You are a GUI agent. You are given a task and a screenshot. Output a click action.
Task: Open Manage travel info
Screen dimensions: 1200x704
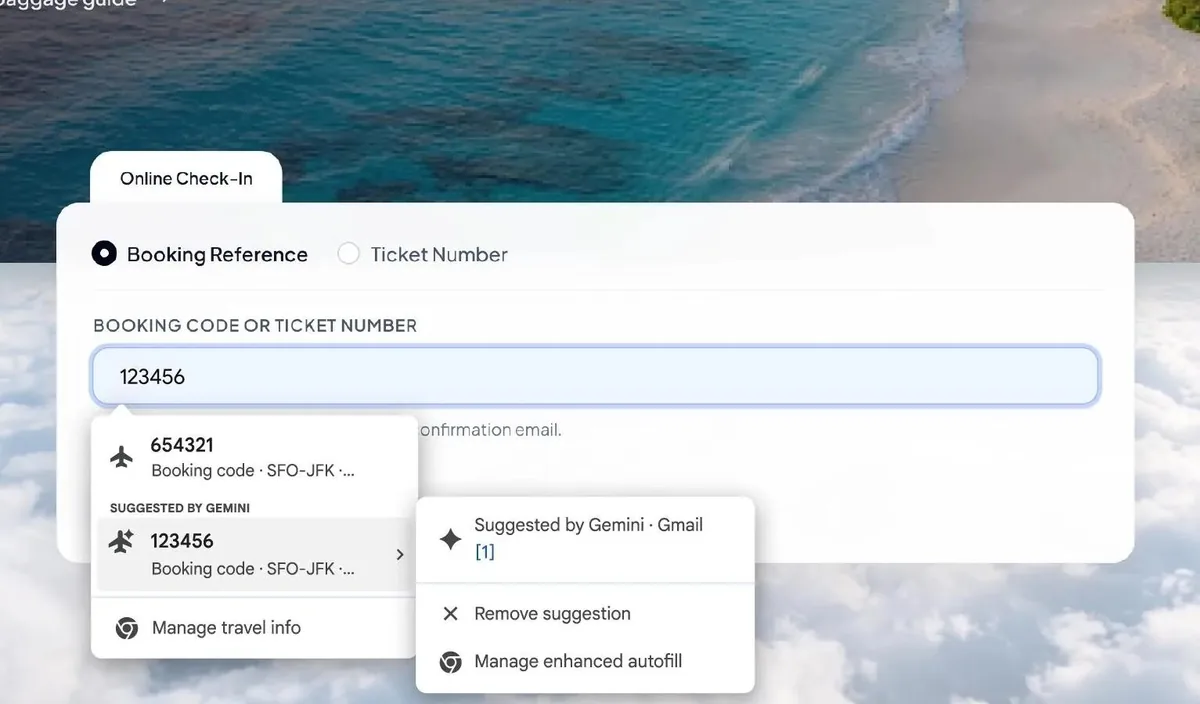coord(255,628)
